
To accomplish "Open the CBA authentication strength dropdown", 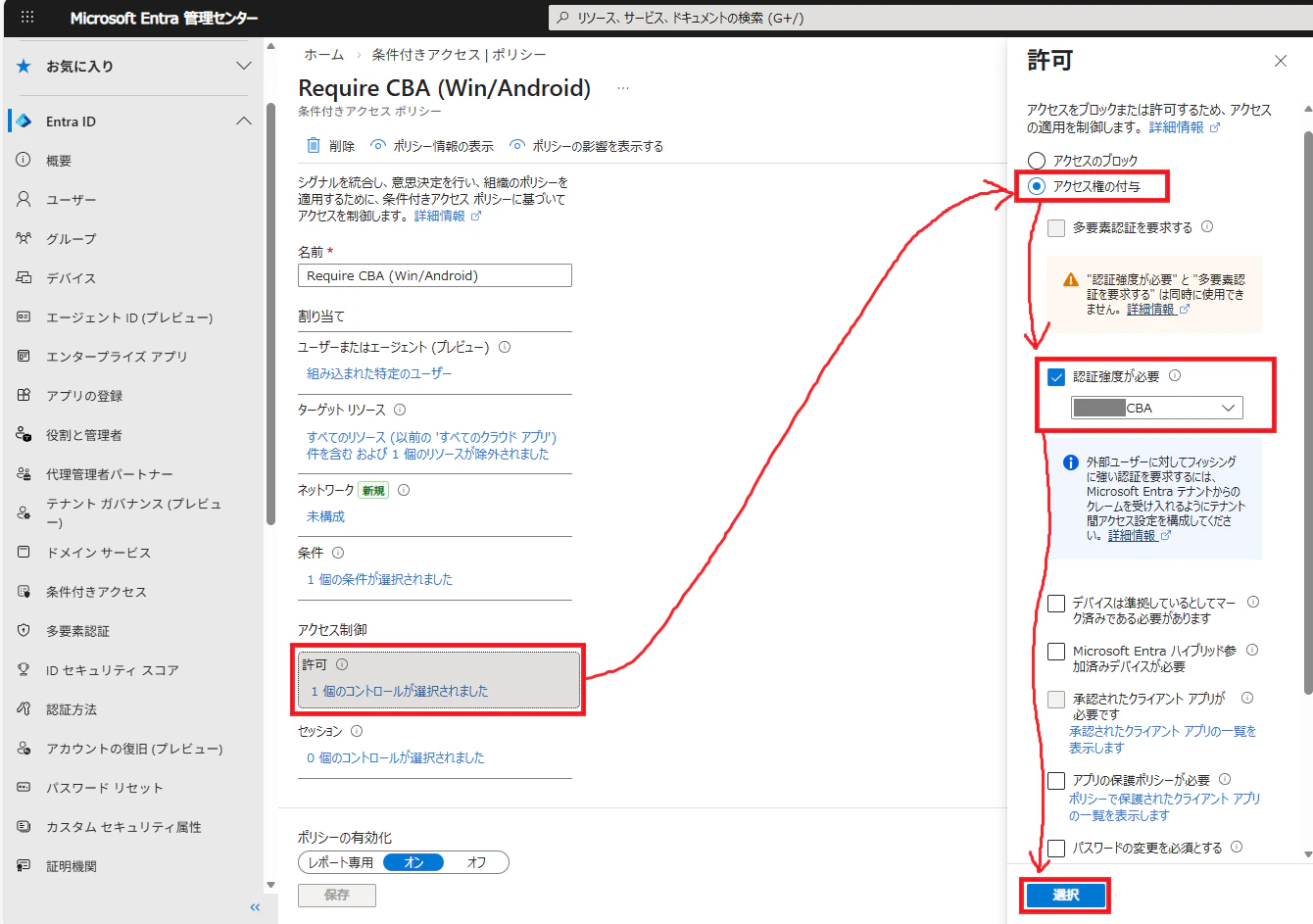I will pyautogui.click(x=1157, y=408).
